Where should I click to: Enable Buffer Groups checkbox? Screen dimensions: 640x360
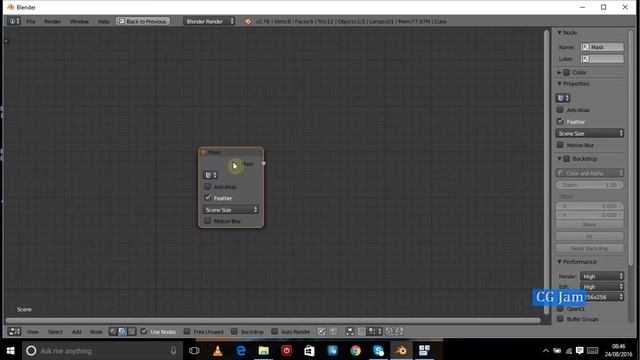560,319
